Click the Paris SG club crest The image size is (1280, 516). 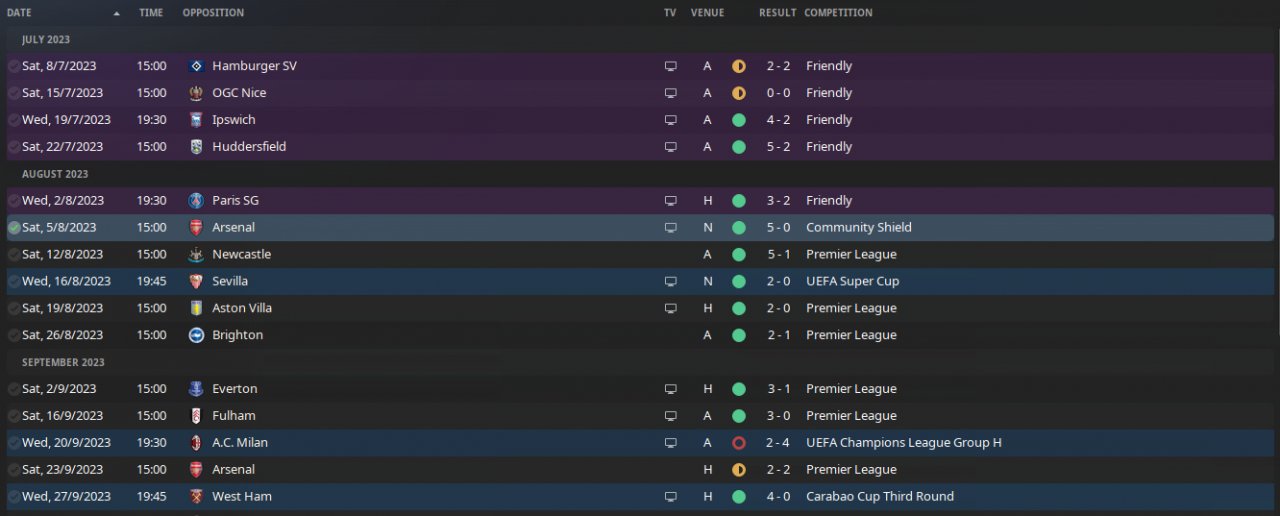pyautogui.click(x=196, y=201)
